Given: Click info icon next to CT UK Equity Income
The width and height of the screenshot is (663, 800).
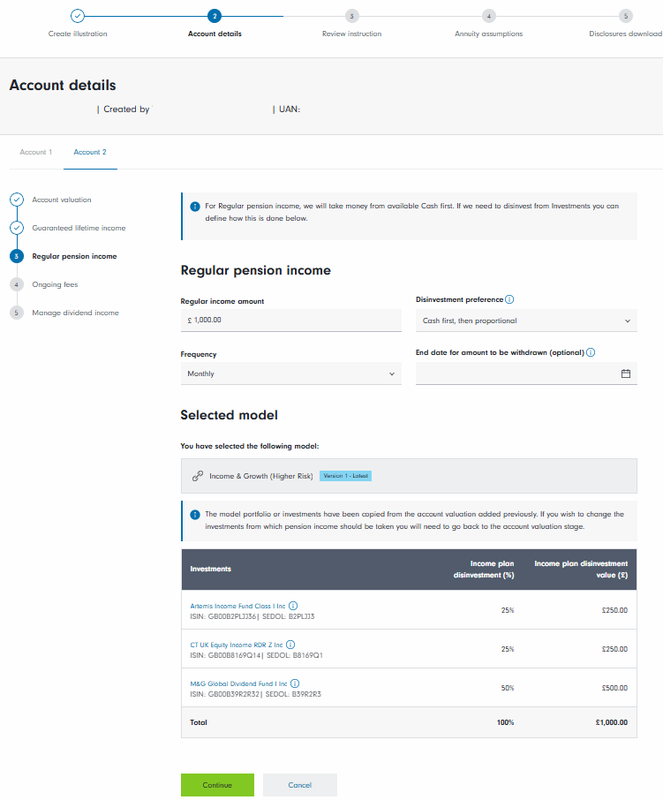Looking at the screenshot, I should tap(291, 645).
